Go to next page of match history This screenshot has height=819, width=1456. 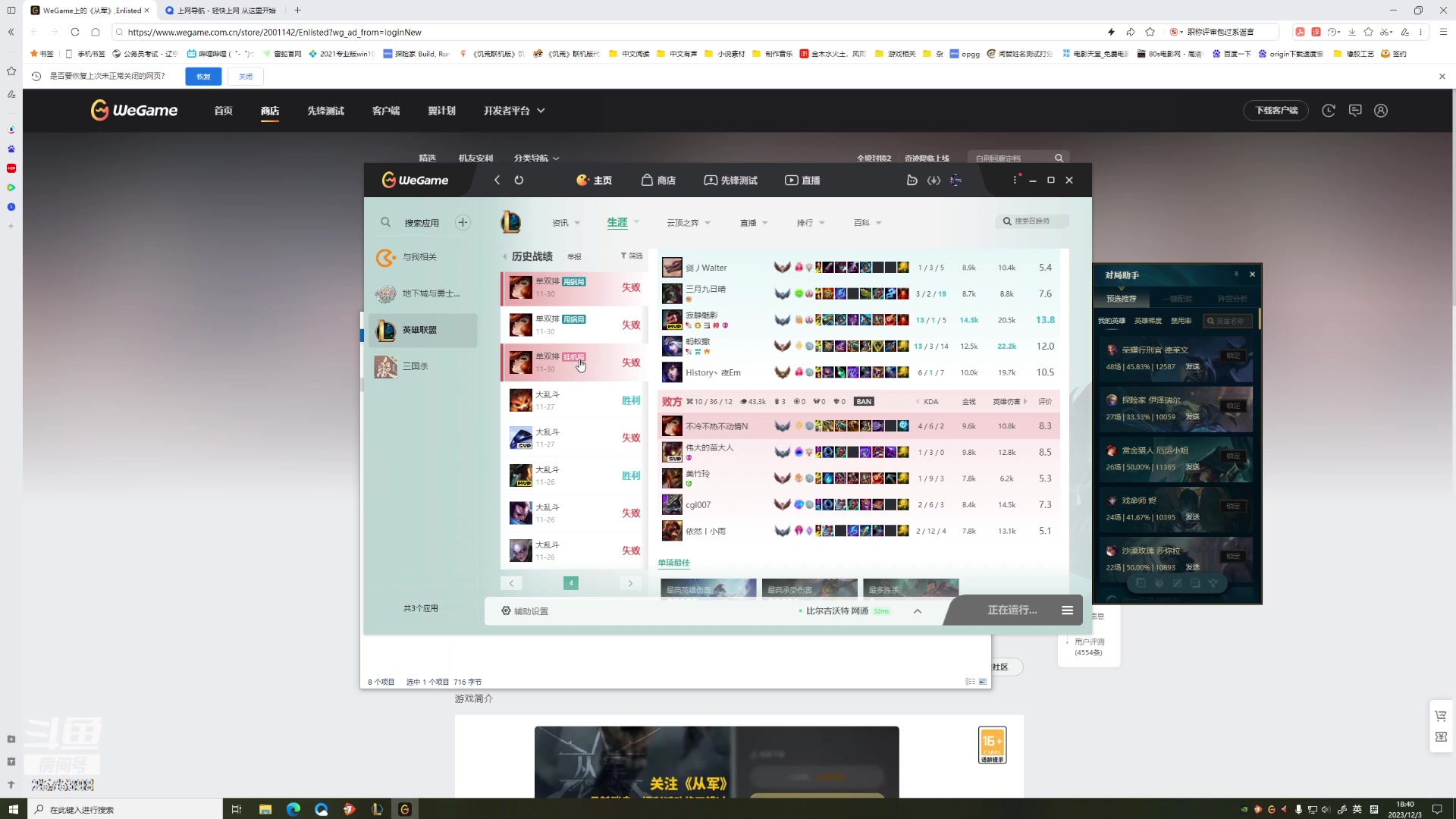pos(630,583)
